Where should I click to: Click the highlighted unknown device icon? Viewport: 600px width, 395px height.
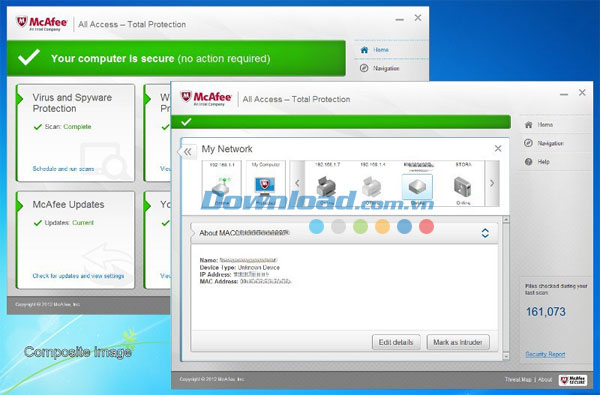pos(417,186)
